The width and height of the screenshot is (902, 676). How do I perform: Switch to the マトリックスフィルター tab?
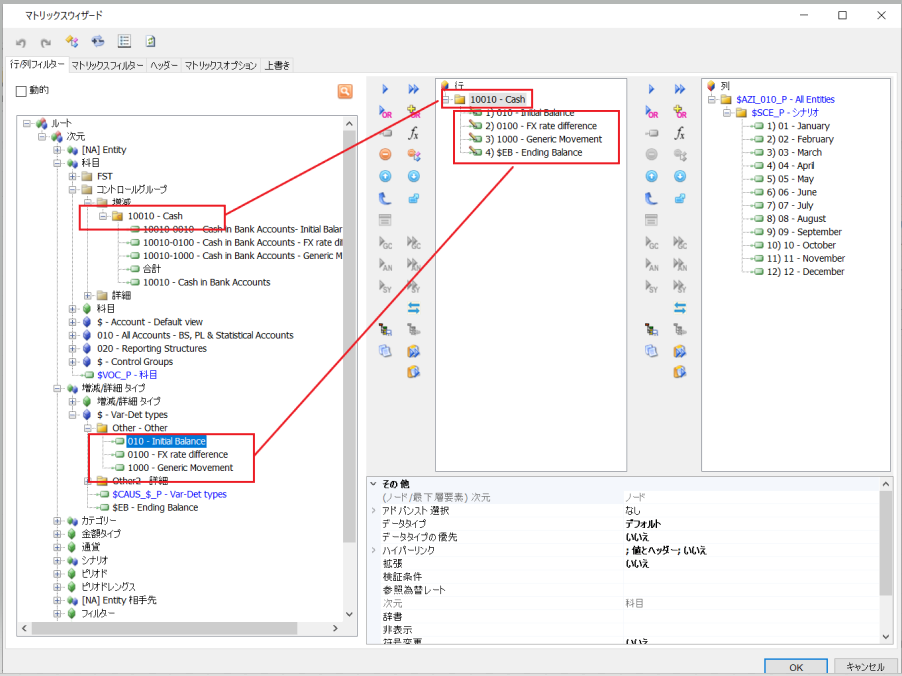107,65
